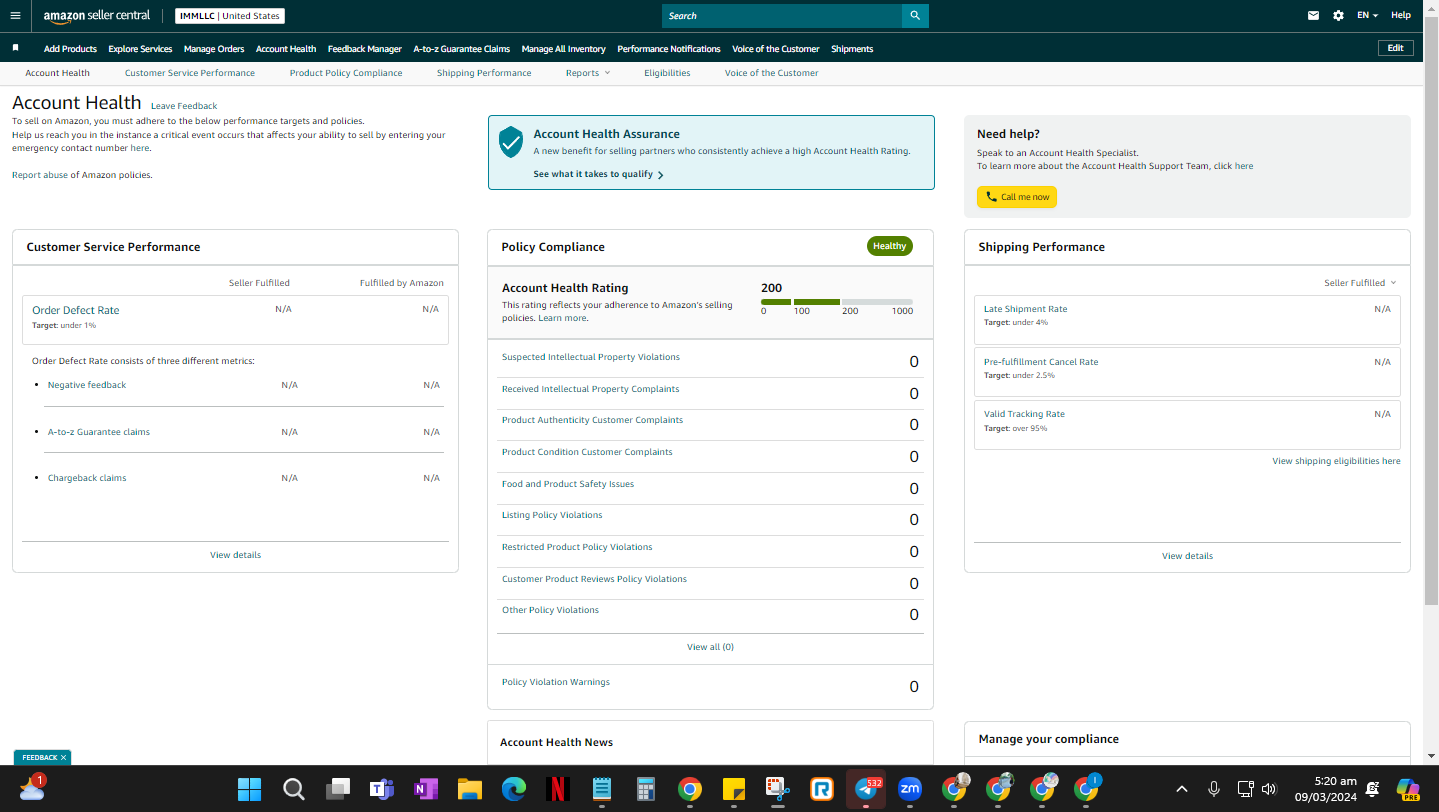The image size is (1439, 812).
Task: Go to Shipping Performance tab
Action: tap(484, 73)
